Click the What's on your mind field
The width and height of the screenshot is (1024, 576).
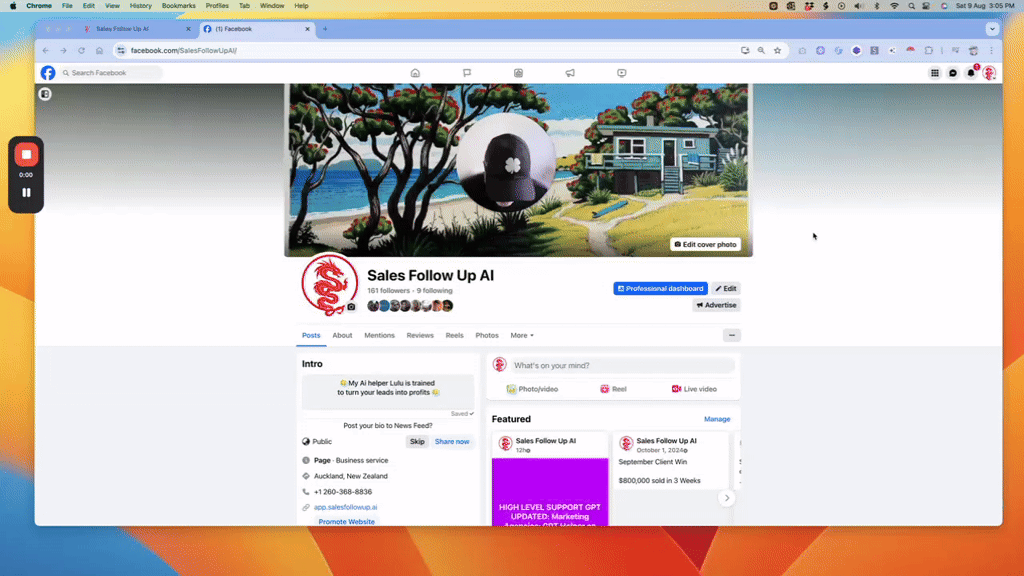point(621,366)
